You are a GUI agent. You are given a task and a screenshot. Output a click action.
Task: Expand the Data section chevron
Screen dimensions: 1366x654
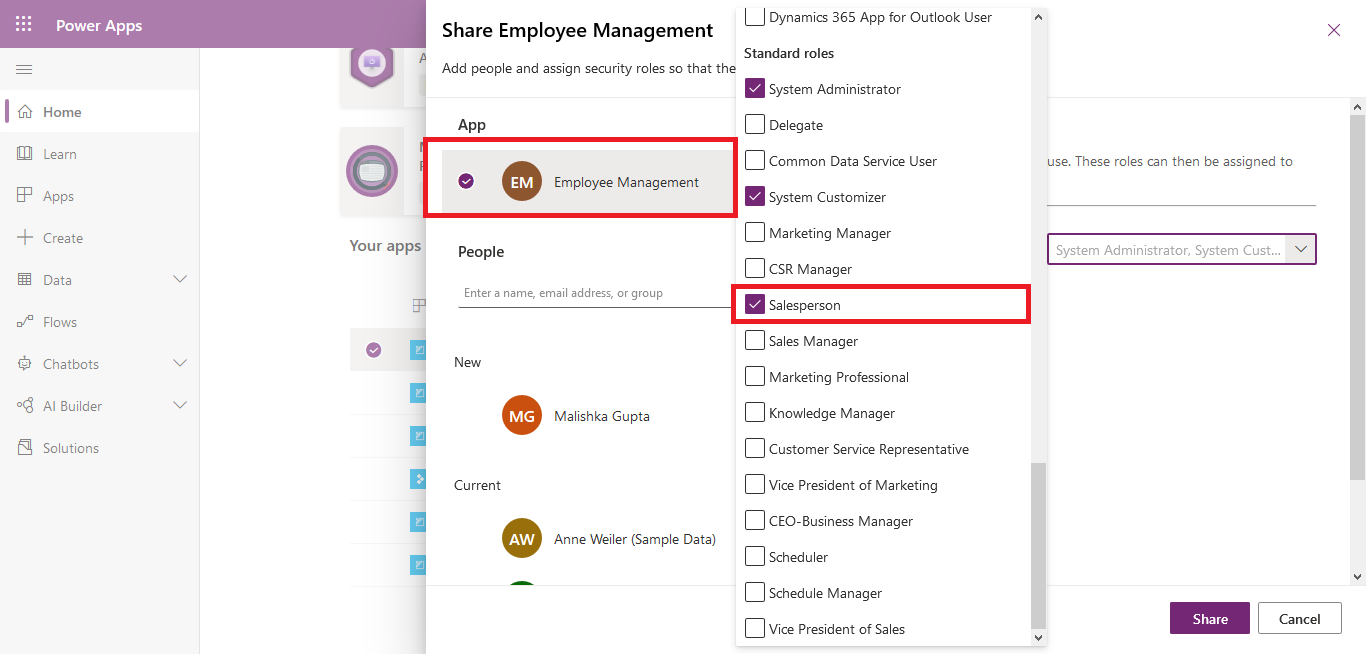click(180, 279)
